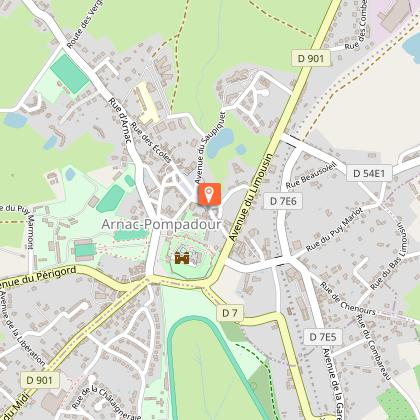Click the Avenue du Limousin street label

click(251, 197)
